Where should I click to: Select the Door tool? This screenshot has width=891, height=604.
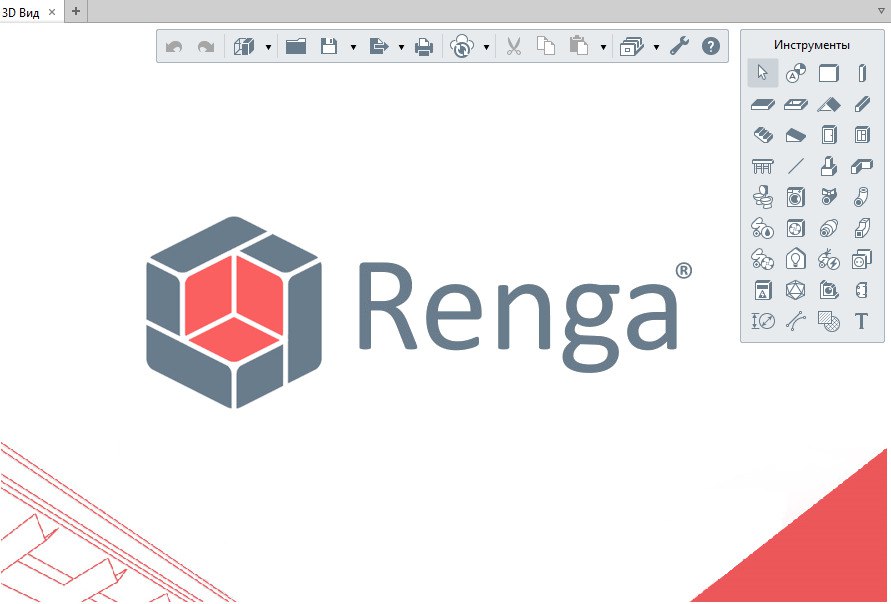tap(828, 135)
